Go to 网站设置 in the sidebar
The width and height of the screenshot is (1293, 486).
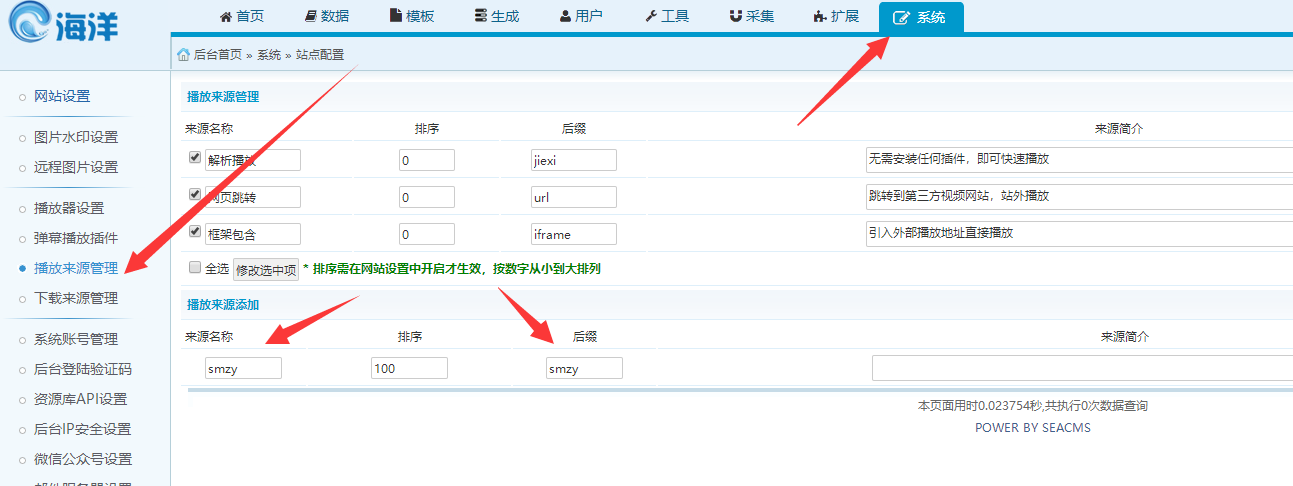(x=62, y=96)
